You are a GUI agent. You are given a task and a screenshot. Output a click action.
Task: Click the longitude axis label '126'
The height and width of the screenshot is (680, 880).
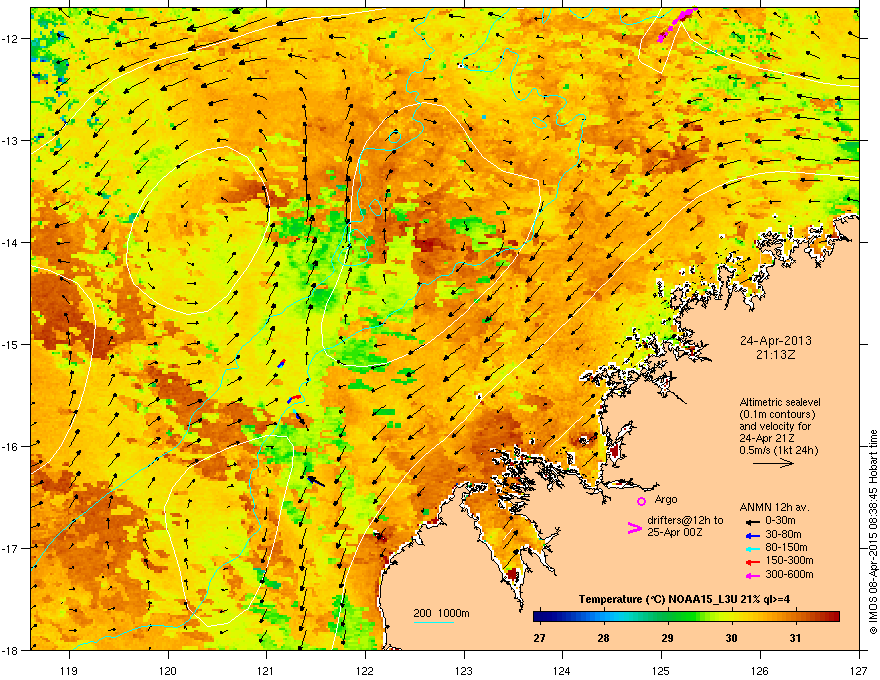click(x=760, y=670)
